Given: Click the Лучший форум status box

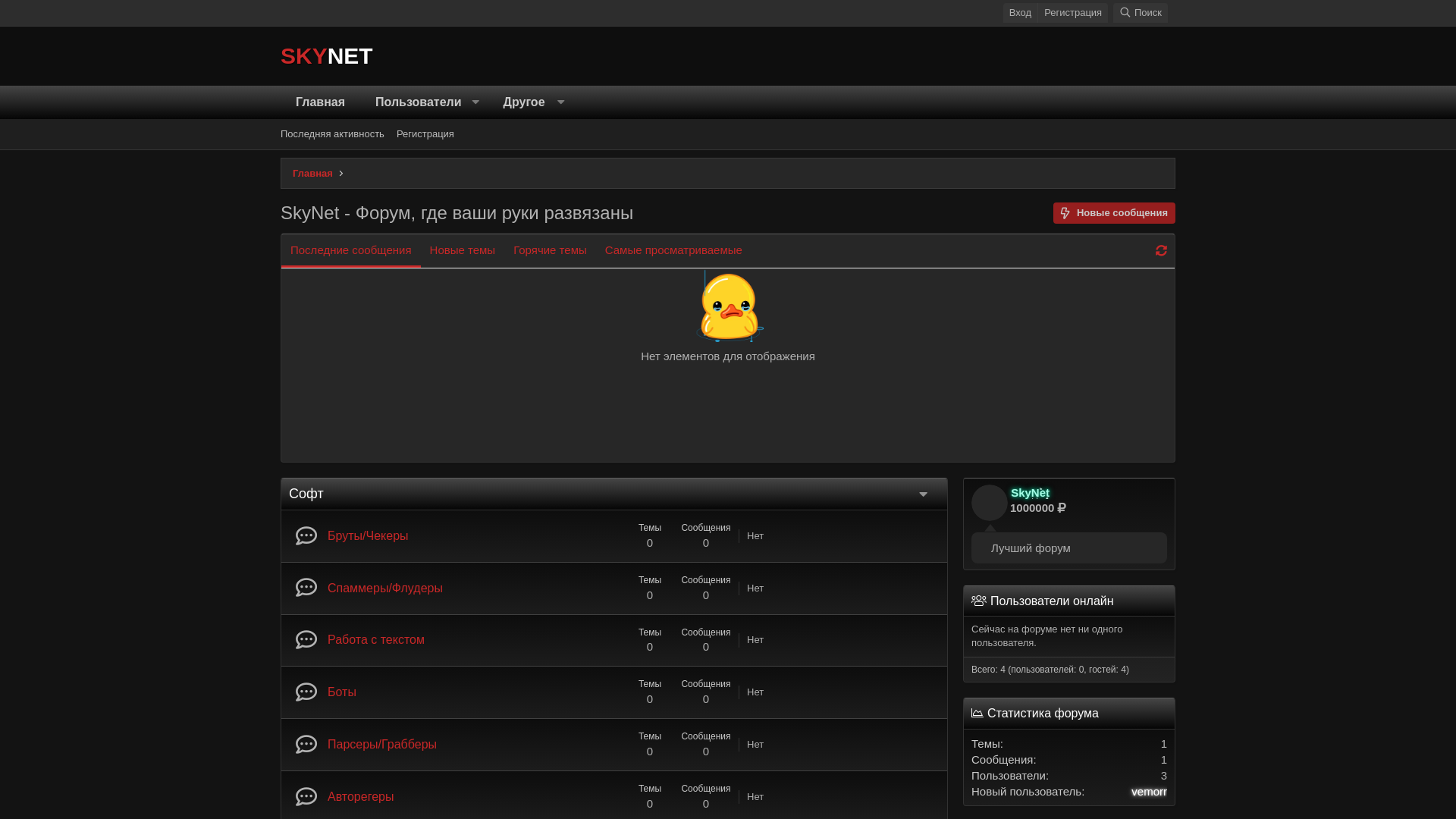Looking at the screenshot, I should click(x=1069, y=548).
